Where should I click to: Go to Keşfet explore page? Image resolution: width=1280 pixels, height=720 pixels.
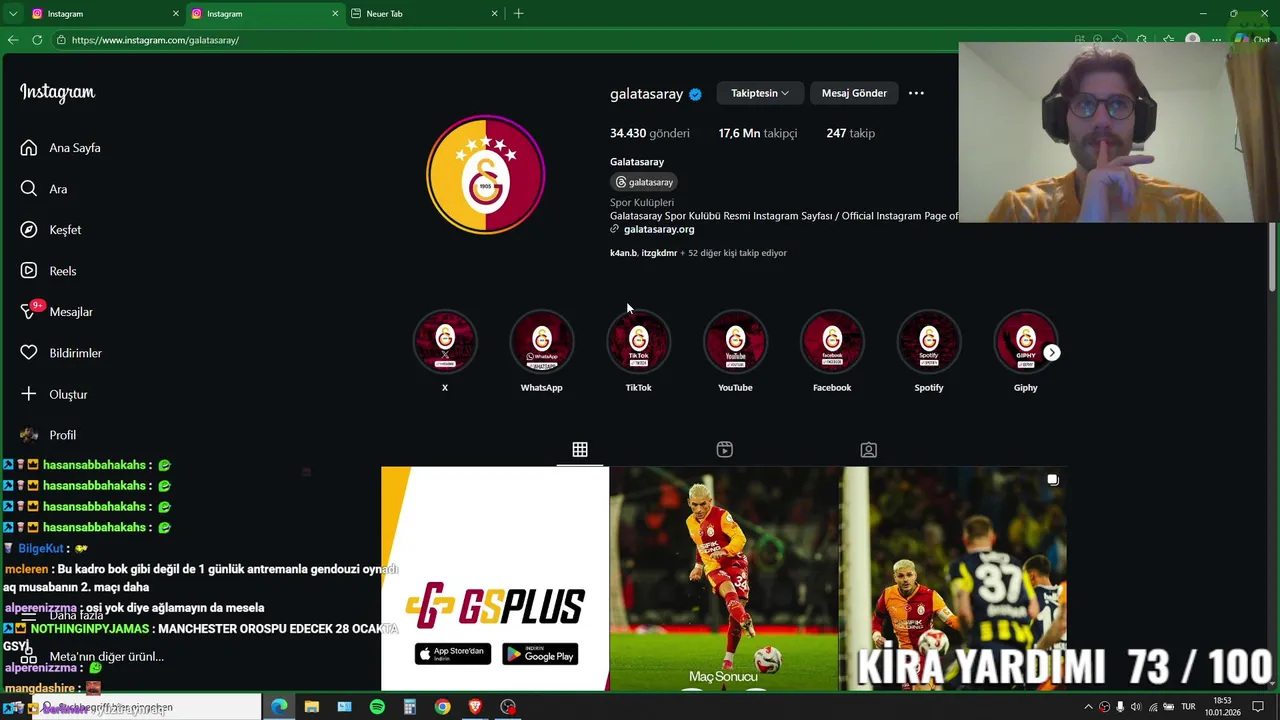(51, 230)
